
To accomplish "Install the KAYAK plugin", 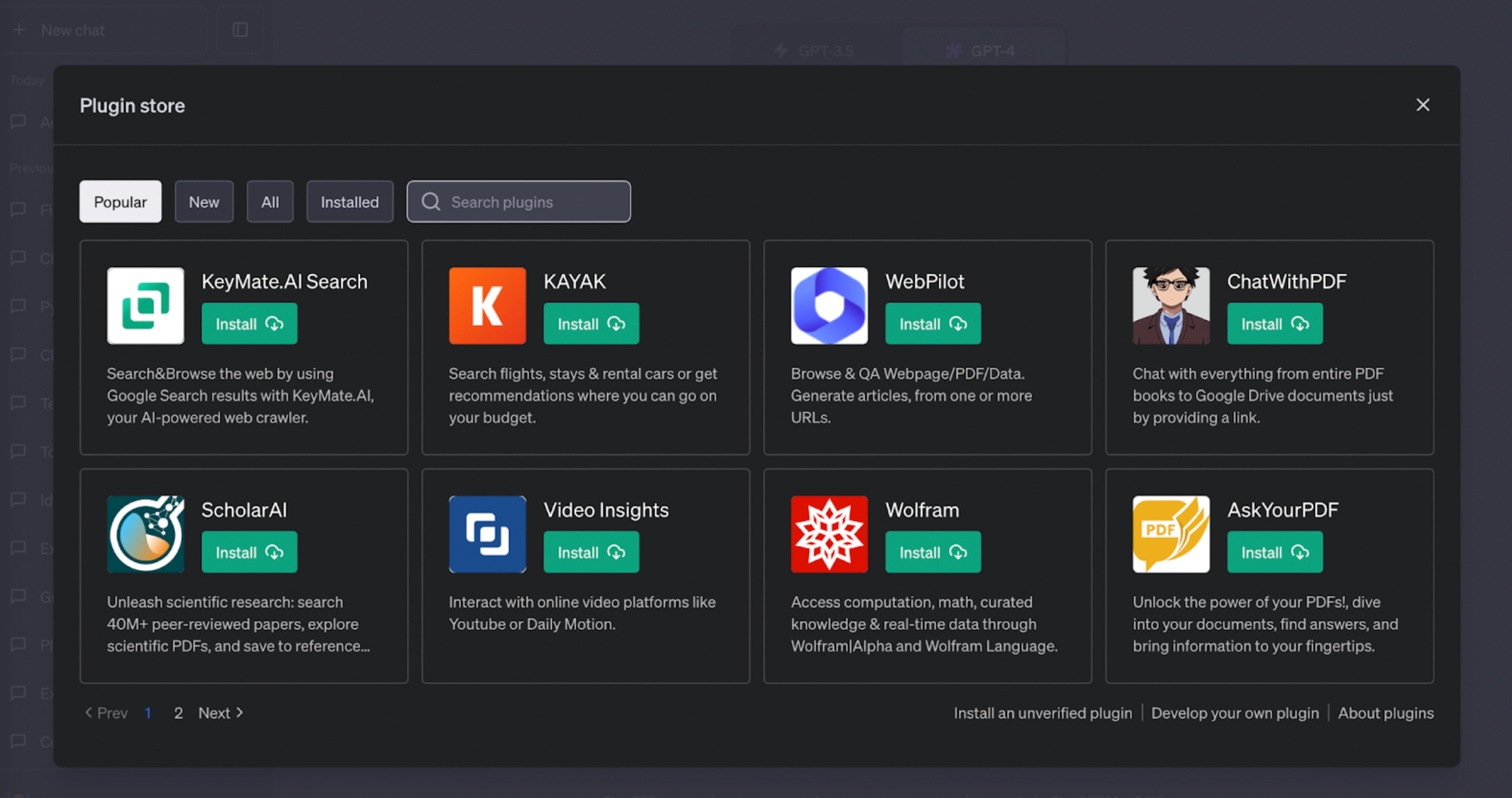I will point(590,323).
